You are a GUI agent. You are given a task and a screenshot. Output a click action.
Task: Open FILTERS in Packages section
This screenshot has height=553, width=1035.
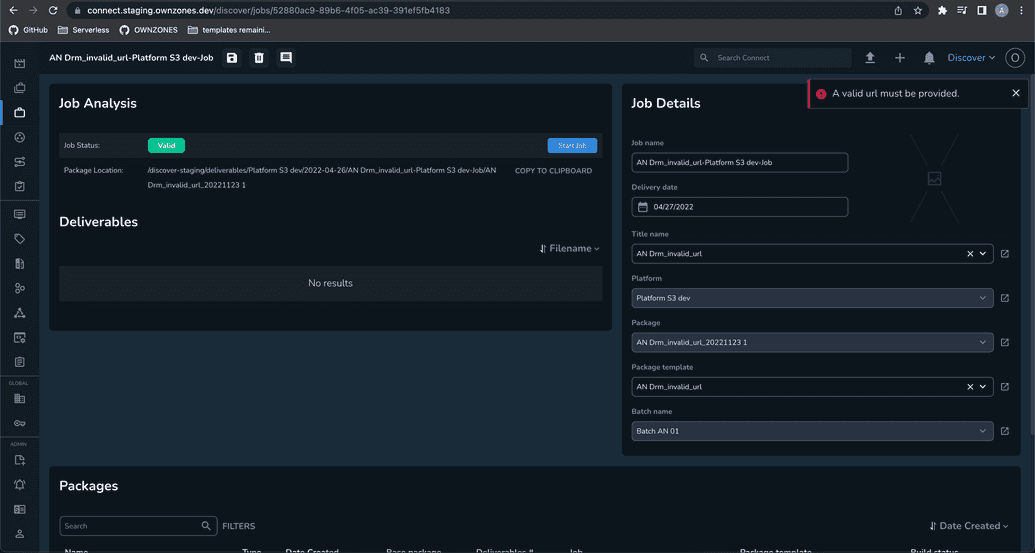click(238, 526)
